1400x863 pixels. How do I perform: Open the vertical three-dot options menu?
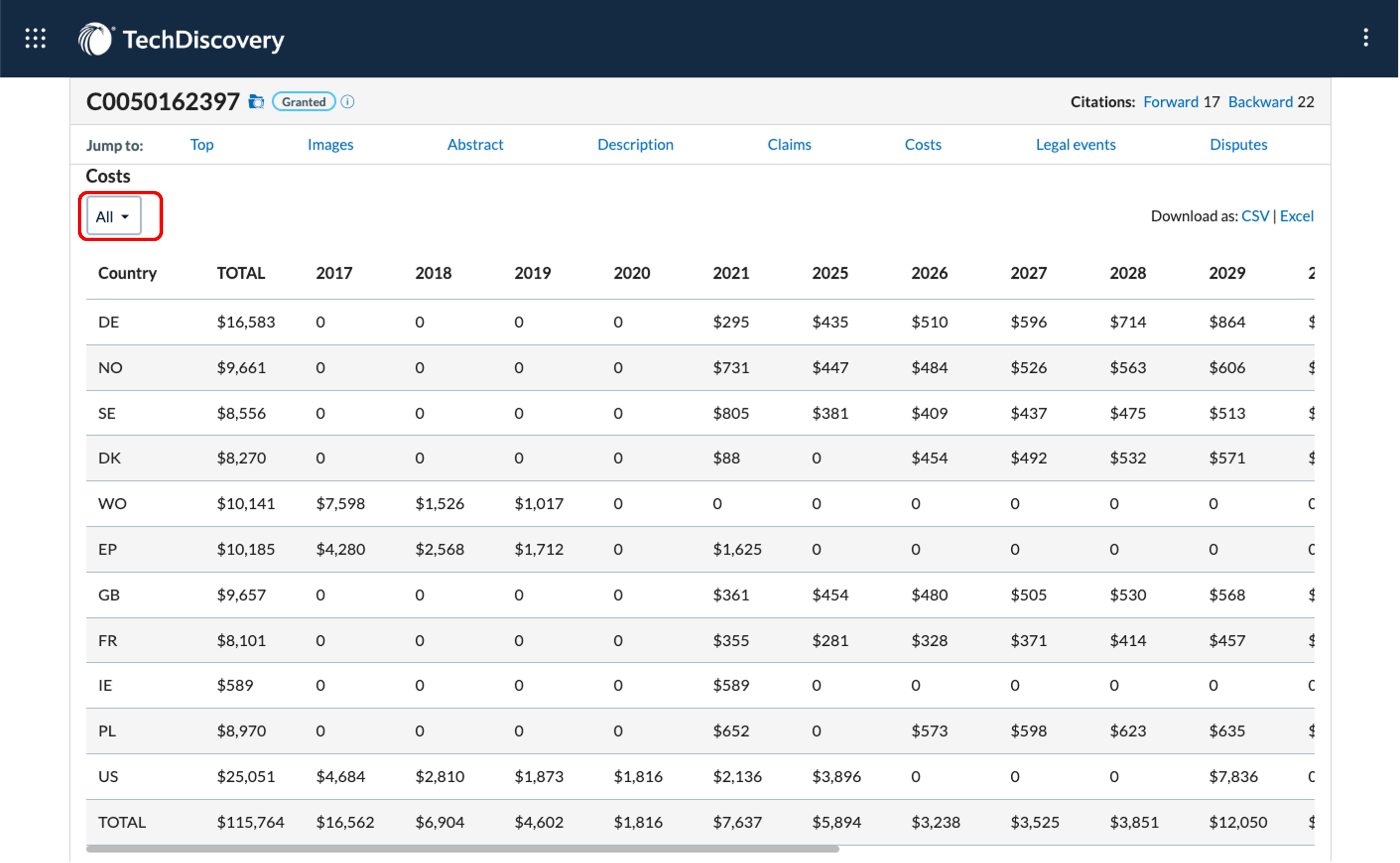tap(1366, 38)
